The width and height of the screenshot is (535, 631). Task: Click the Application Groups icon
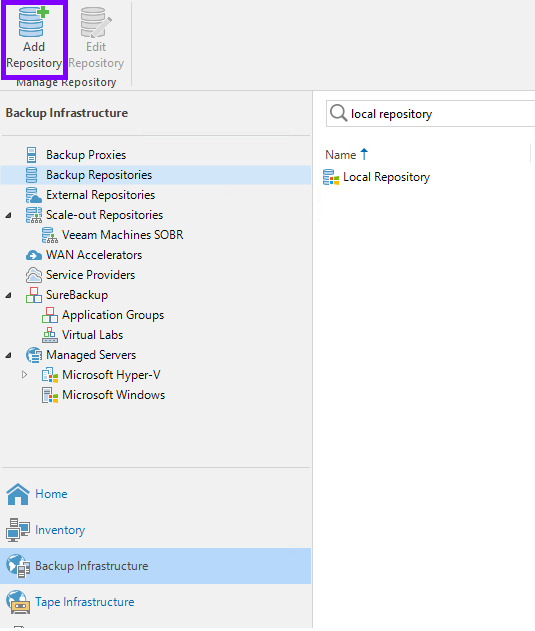[50, 315]
